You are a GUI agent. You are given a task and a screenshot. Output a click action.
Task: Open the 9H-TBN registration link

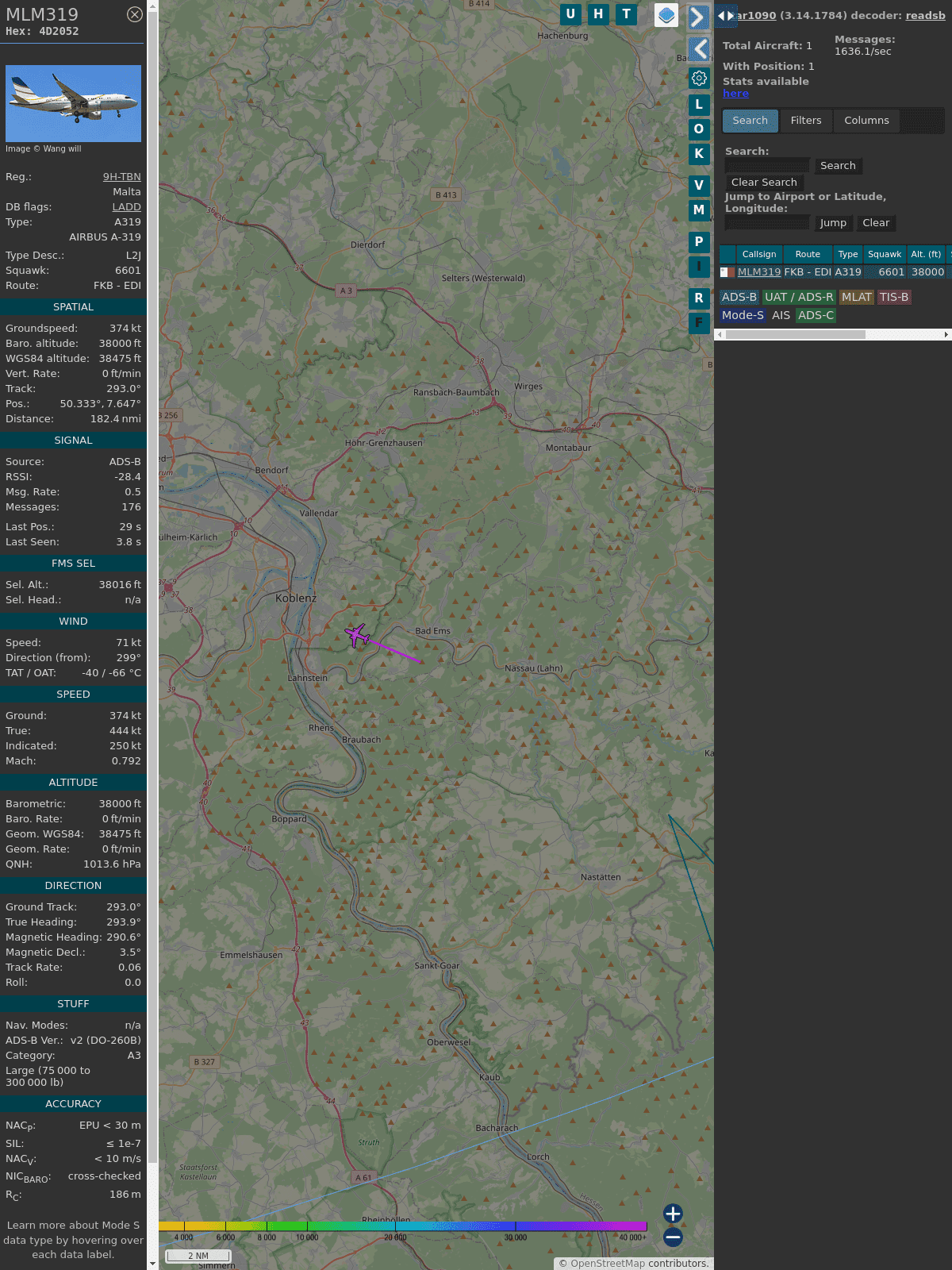(121, 177)
